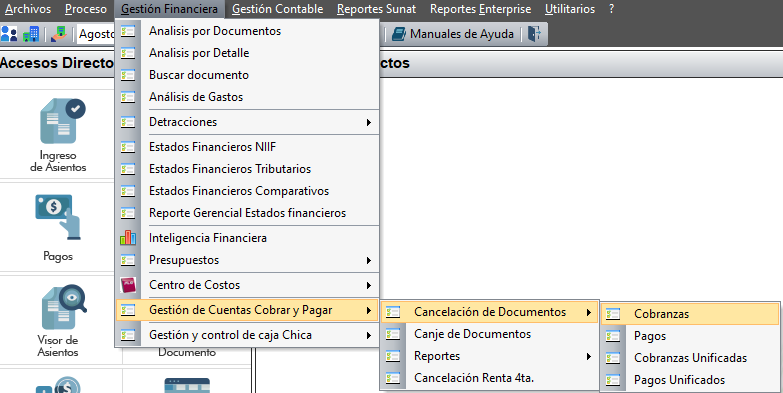Click the icon beside Estados Financieros NIIF
The width and height of the screenshot is (783, 393).
(128, 147)
